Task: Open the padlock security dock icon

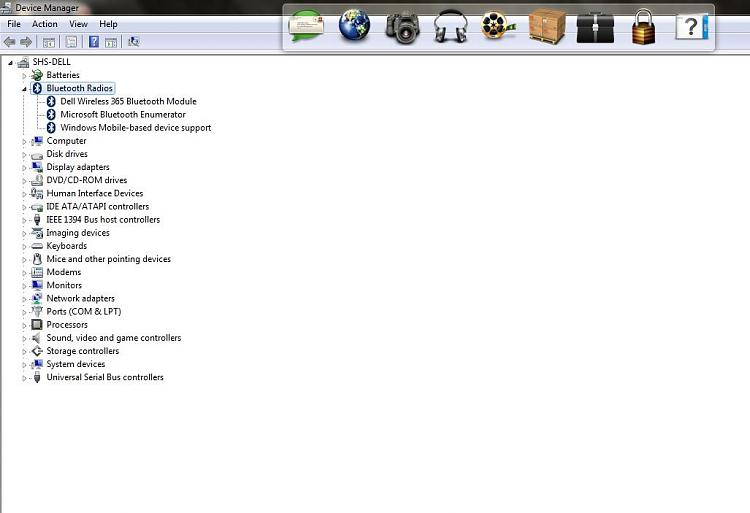Action: tap(643, 27)
